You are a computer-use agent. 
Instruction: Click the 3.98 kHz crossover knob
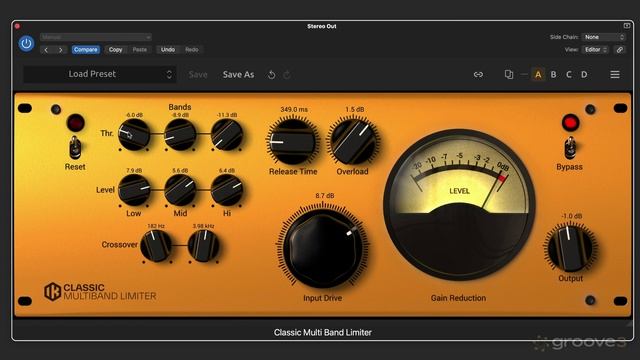coord(203,245)
